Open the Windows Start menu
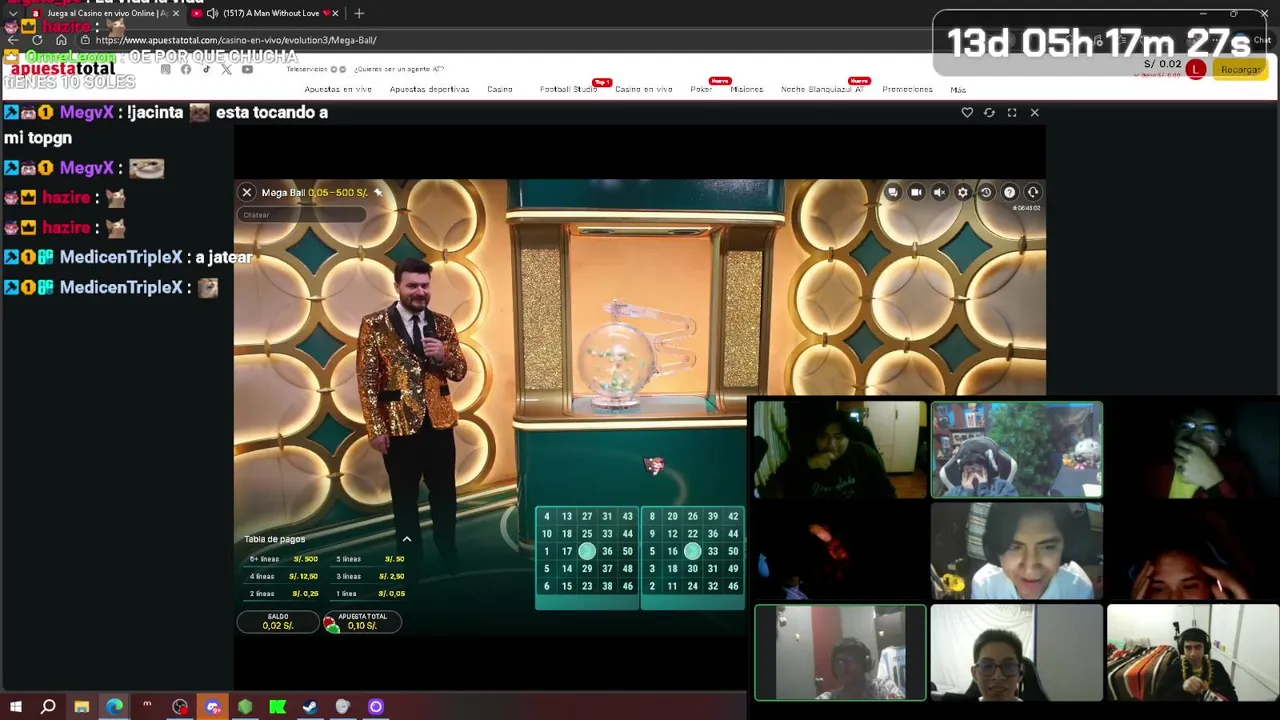The width and height of the screenshot is (1280, 720). pyautogui.click(x=16, y=707)
